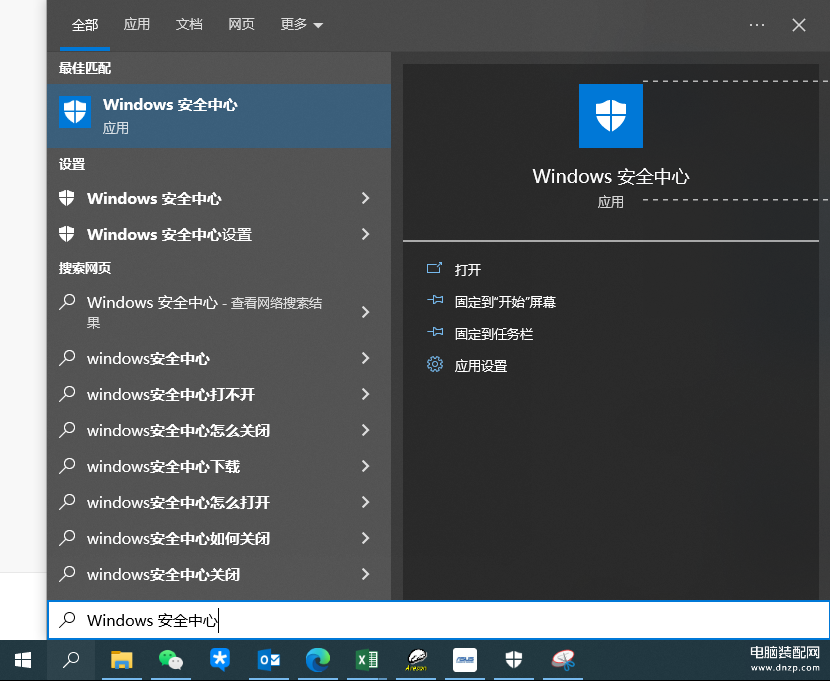Open the Aresan app in taskbar
Screen dimensions: 830x681
416,660
